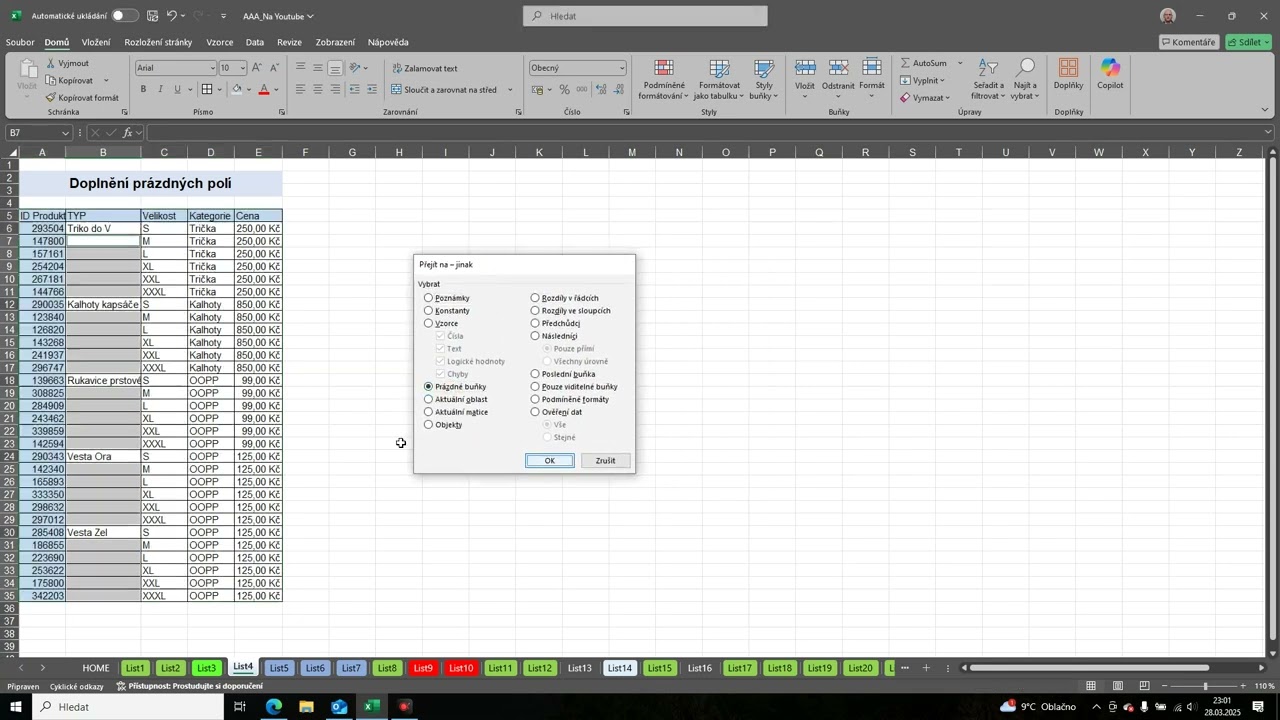Click the percent style icon
Screen dimensions: 1280x720
[565, 89]
